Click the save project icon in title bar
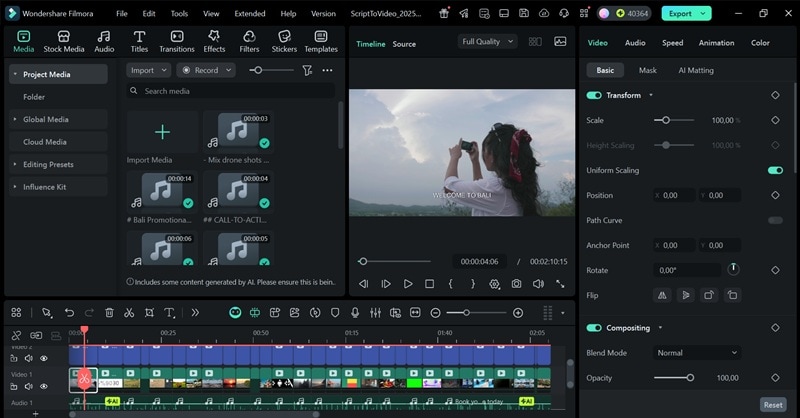 coord(524,13)
